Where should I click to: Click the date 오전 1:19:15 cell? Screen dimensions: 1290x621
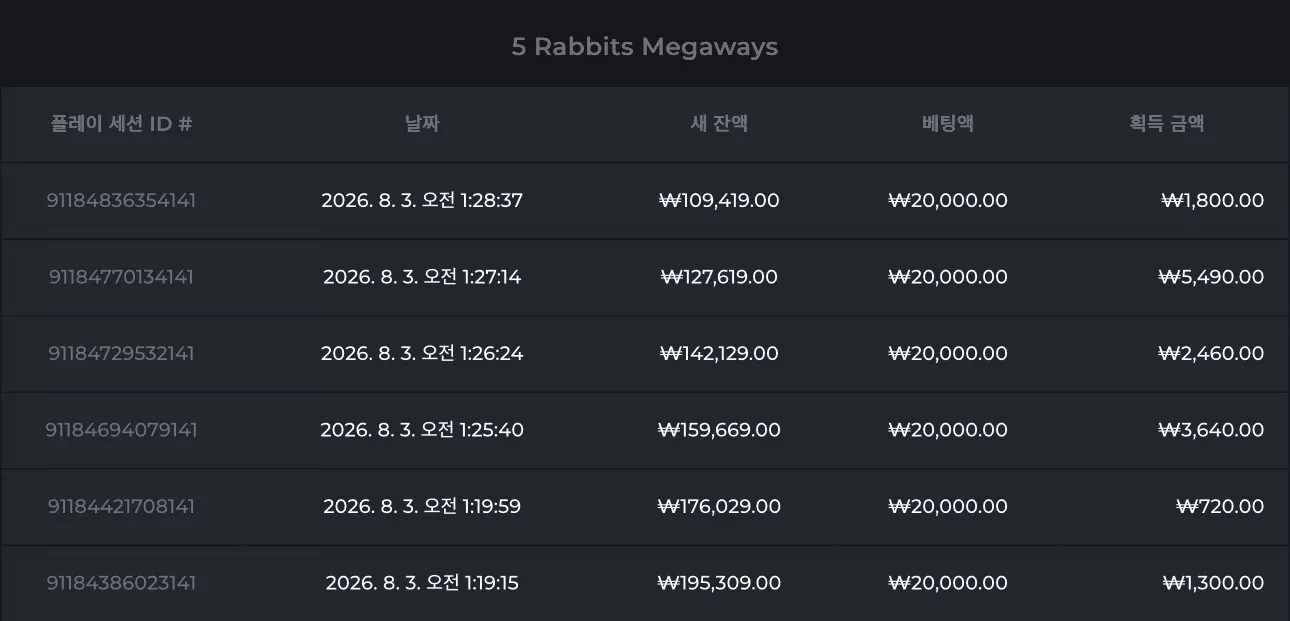pos(422,583)
